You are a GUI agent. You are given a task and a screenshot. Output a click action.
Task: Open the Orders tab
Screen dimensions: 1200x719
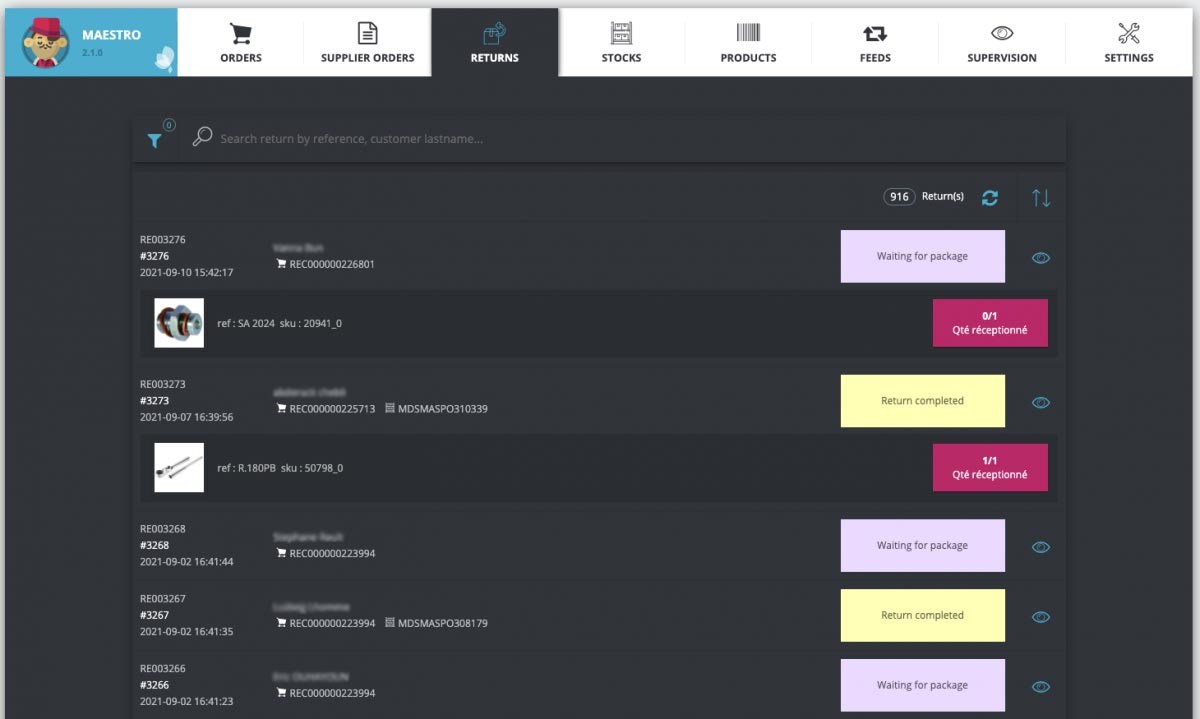tap(240, 43)
